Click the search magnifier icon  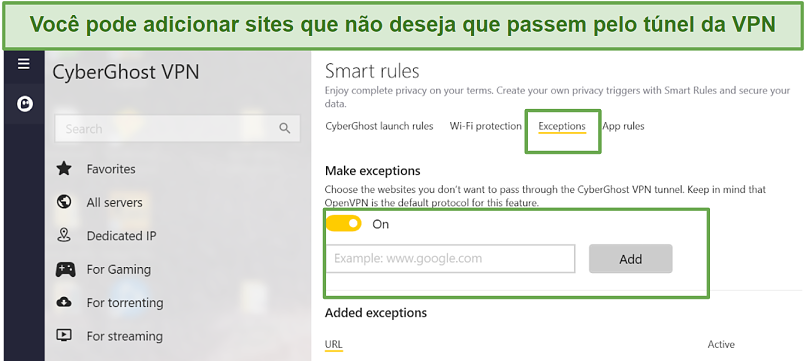tap(284, 129)
